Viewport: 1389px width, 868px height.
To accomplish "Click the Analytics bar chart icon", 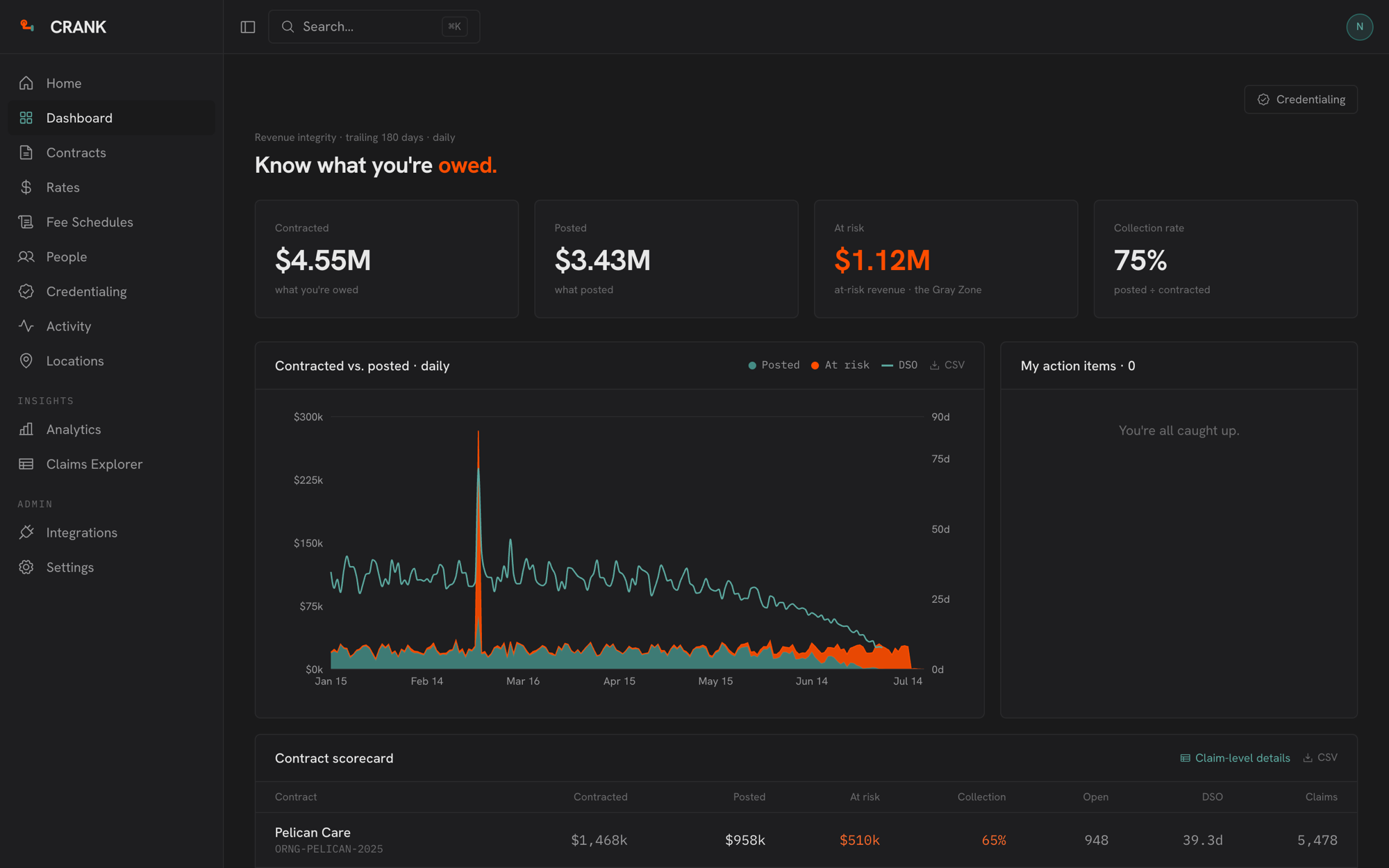I will (x=26, y=429).
